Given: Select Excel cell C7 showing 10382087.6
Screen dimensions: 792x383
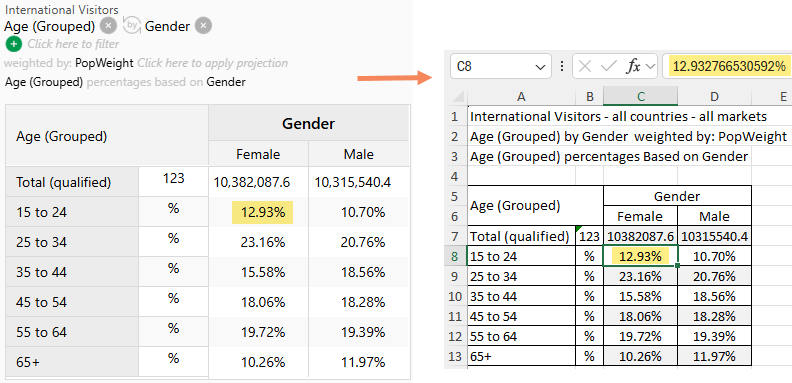Looking at the screenshot, I should (x=640, y=236).
